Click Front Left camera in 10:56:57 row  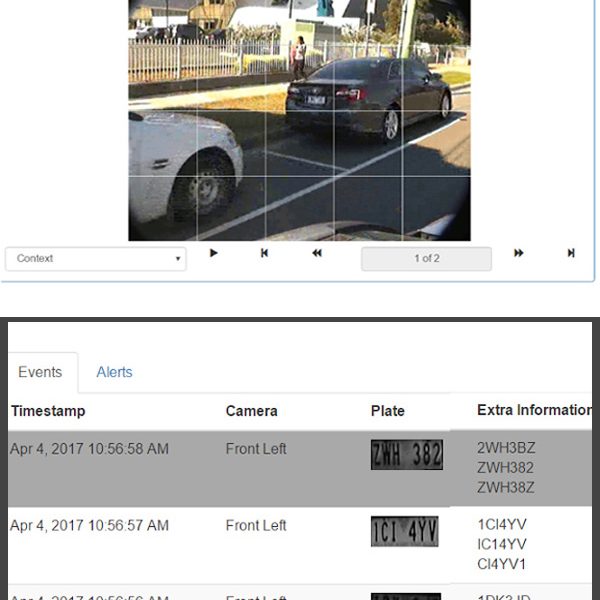[x=256, y=525]
